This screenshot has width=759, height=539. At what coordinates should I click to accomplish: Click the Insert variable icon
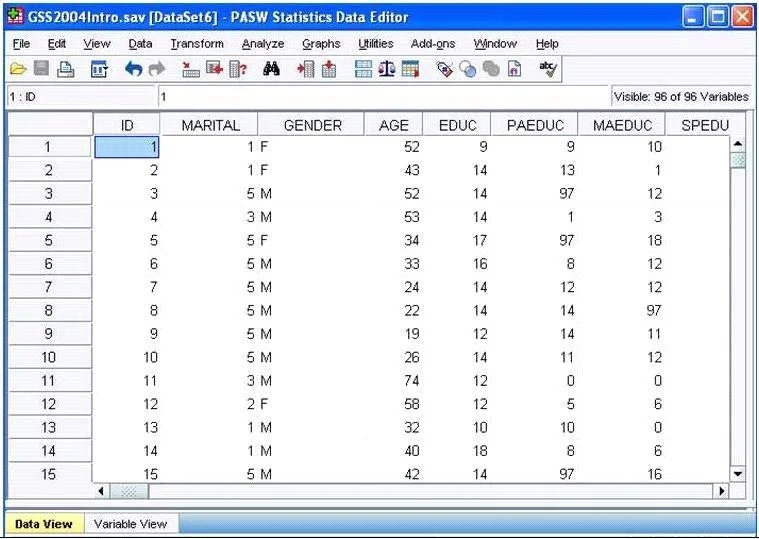click(329, 69)
